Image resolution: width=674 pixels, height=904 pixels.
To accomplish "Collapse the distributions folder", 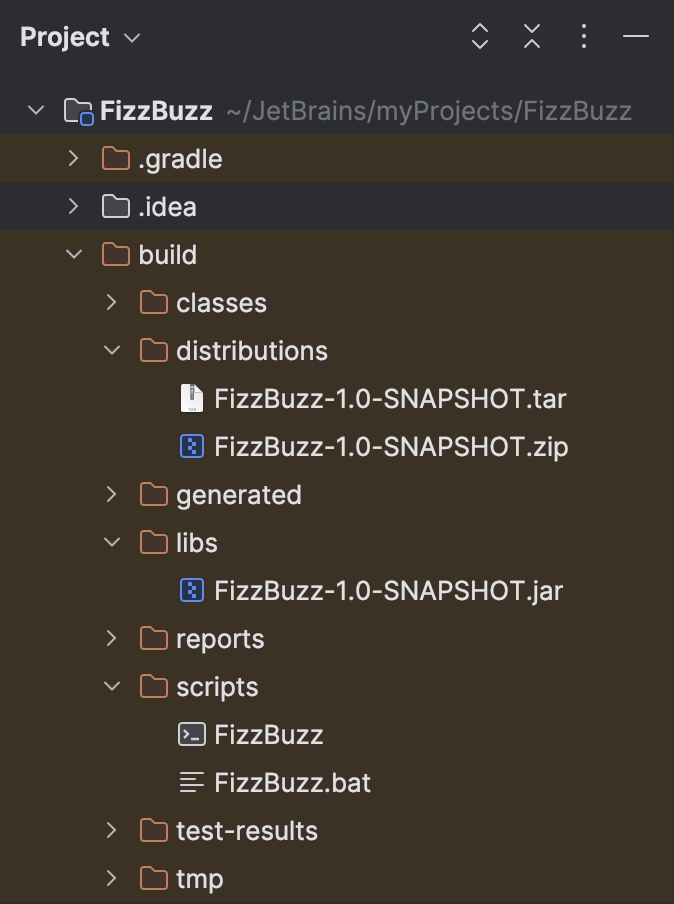I will click(110, 350).
